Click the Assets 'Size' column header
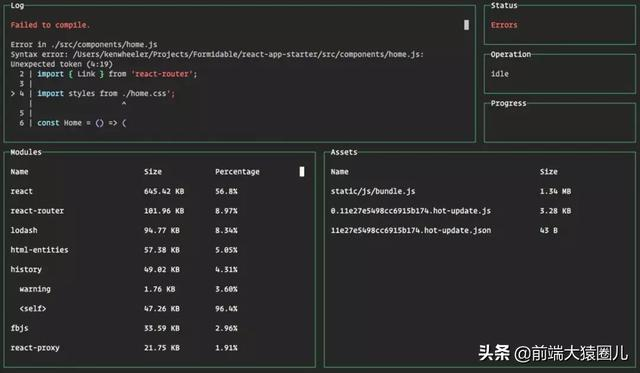The image size is (640, 373). 549,172
